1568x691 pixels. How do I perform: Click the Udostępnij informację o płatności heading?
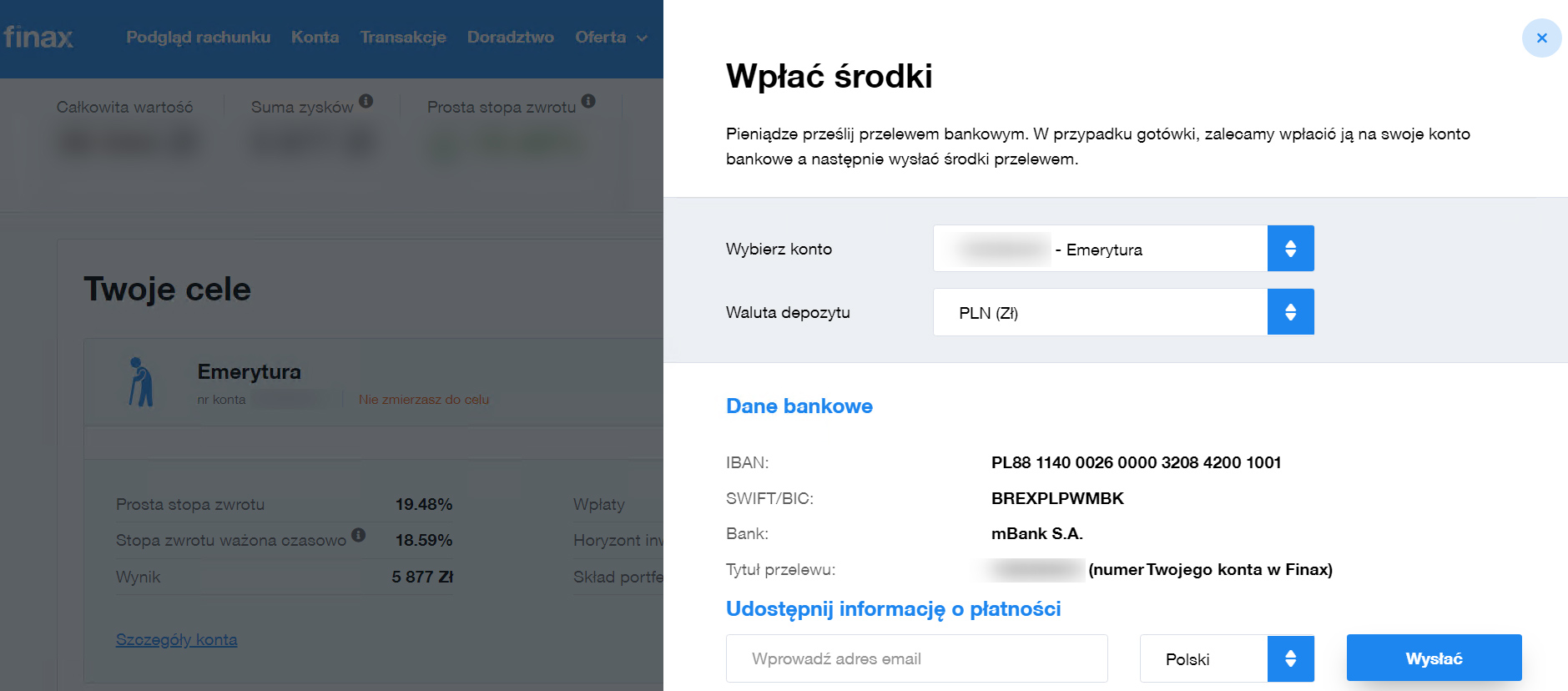coord(894,609)
